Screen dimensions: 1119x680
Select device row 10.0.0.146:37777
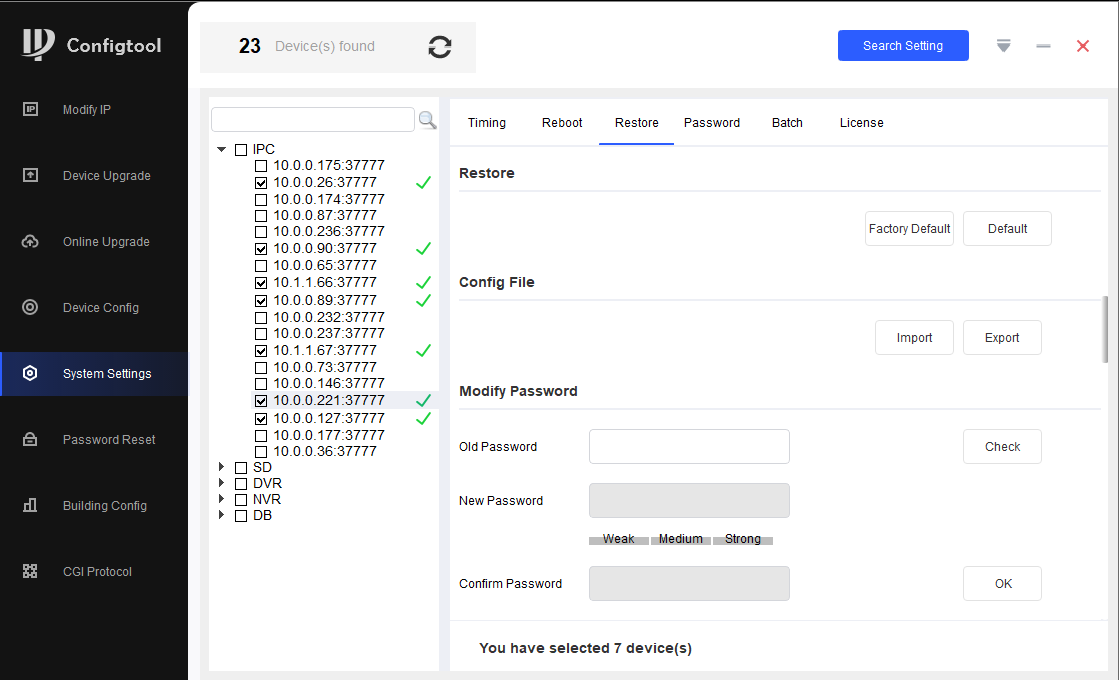click(x=328, y=383)
